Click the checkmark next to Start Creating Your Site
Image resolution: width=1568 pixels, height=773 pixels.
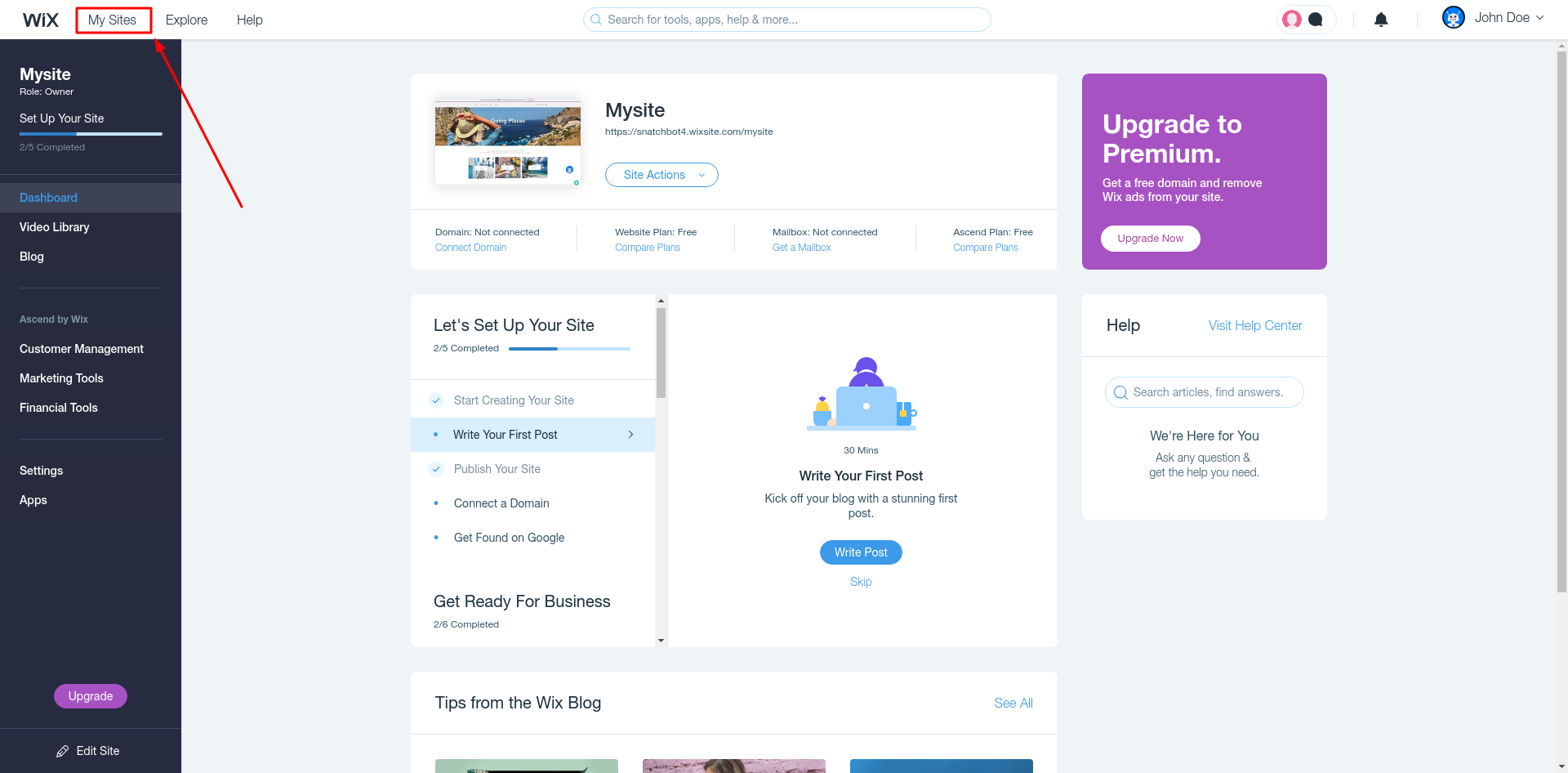[x=436, y=400]
